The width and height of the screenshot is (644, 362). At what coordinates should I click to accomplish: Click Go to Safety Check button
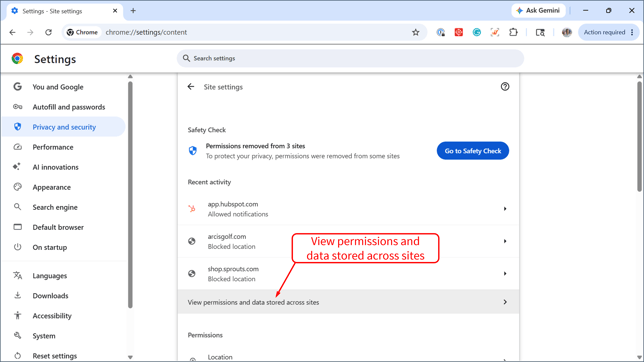click(473, 151)
